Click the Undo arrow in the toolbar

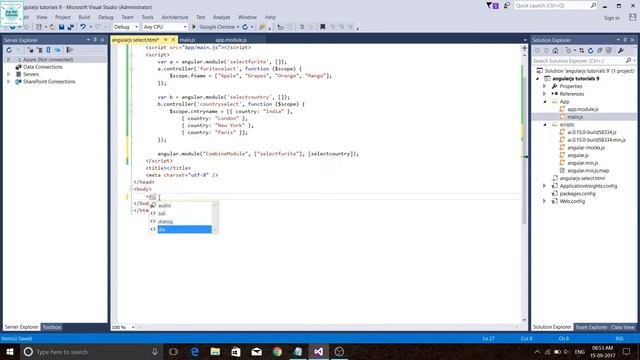coord(83,27)
